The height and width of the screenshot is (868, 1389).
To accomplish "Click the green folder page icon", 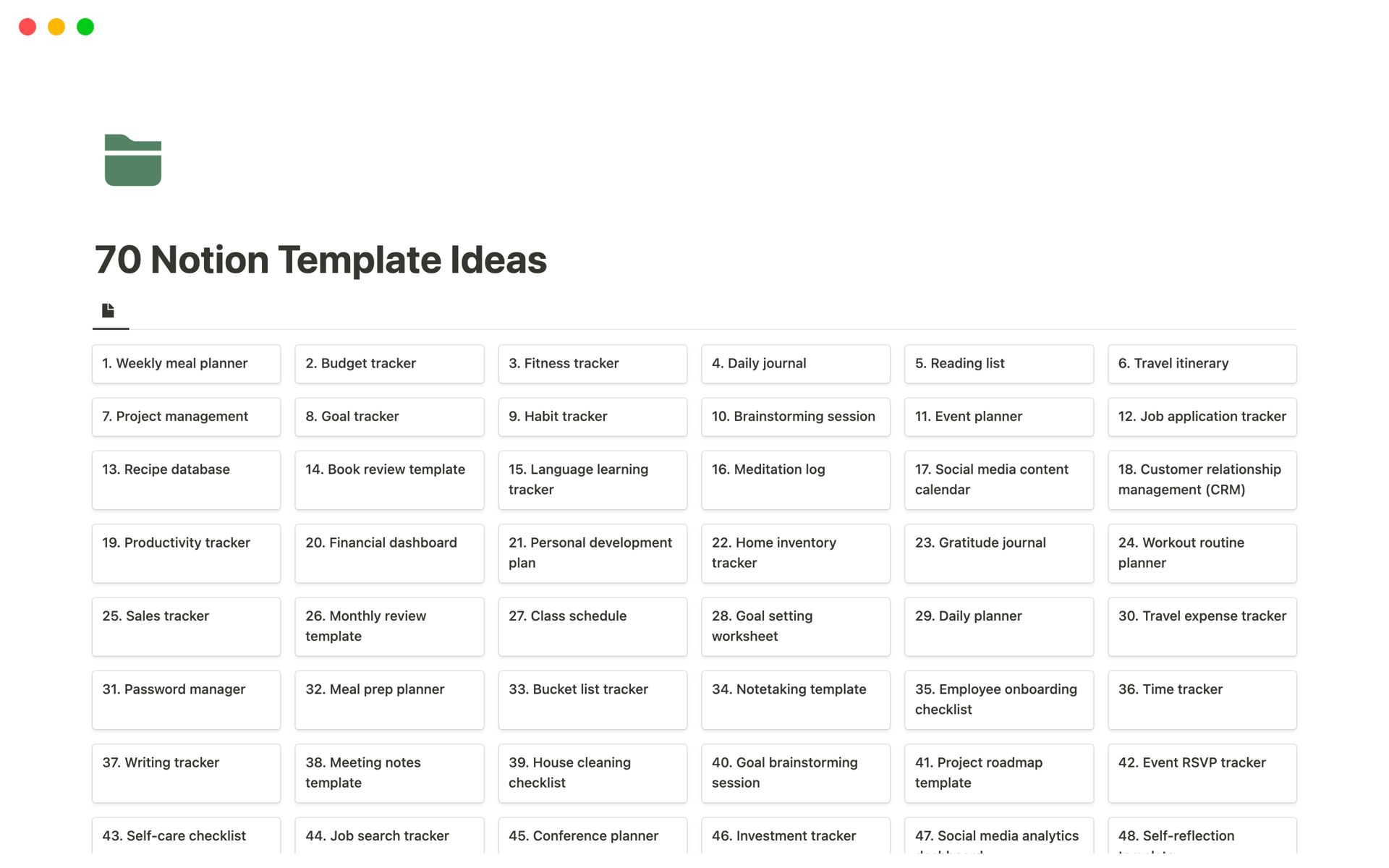I will click(x=132, y=160).
